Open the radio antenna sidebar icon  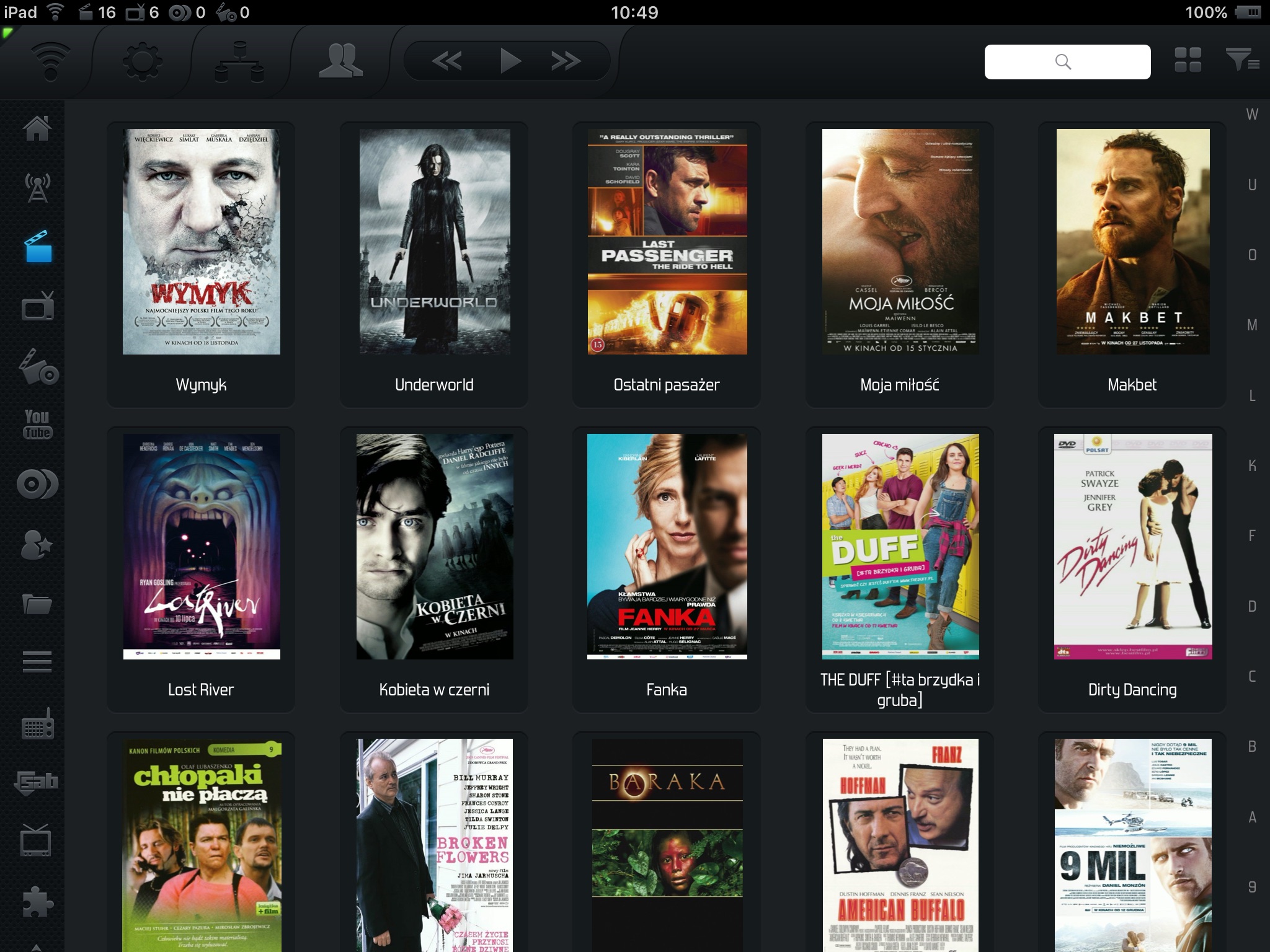coord(37,187)
